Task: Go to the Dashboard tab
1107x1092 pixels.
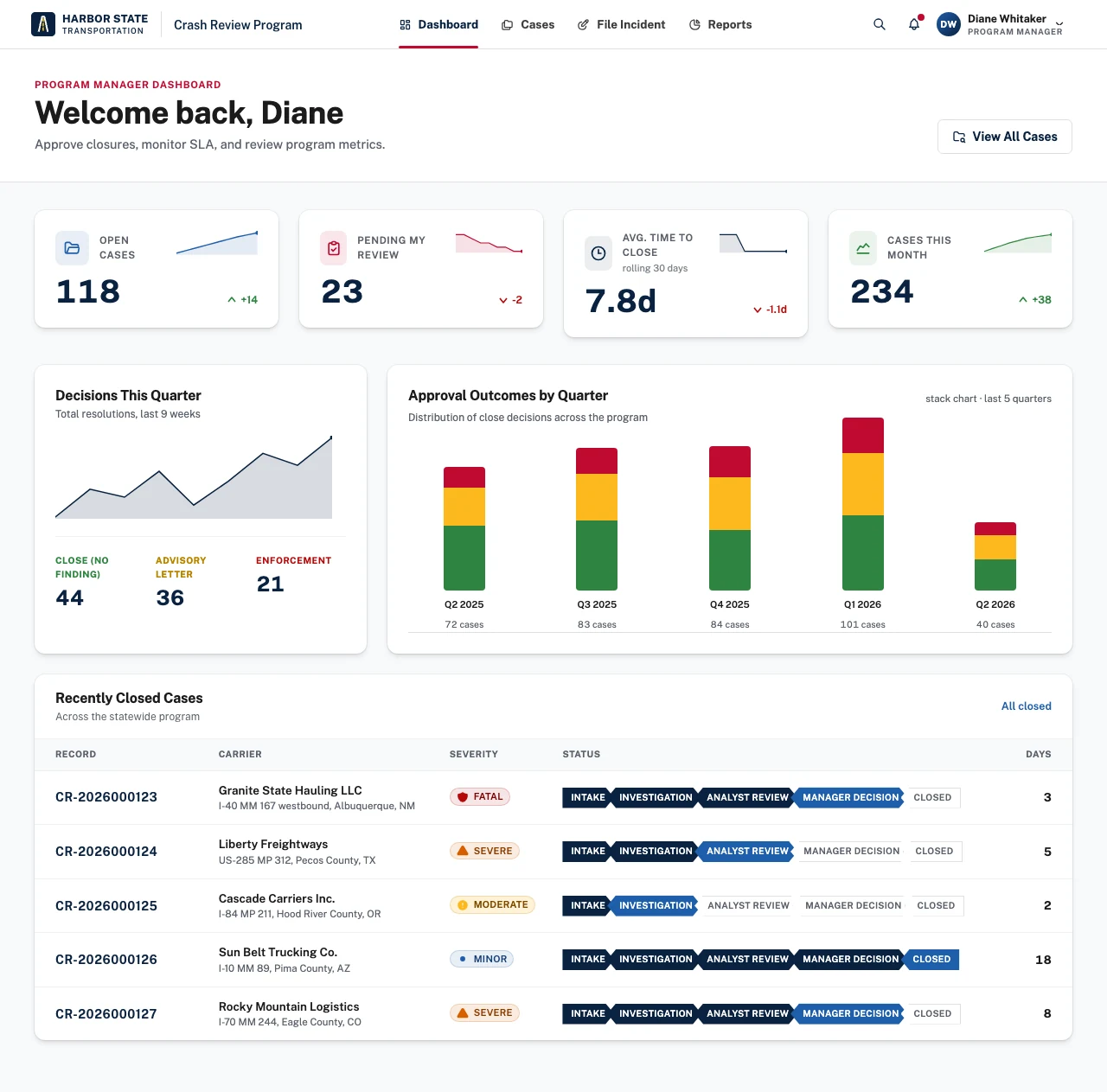Action: [x=438, y=24]
